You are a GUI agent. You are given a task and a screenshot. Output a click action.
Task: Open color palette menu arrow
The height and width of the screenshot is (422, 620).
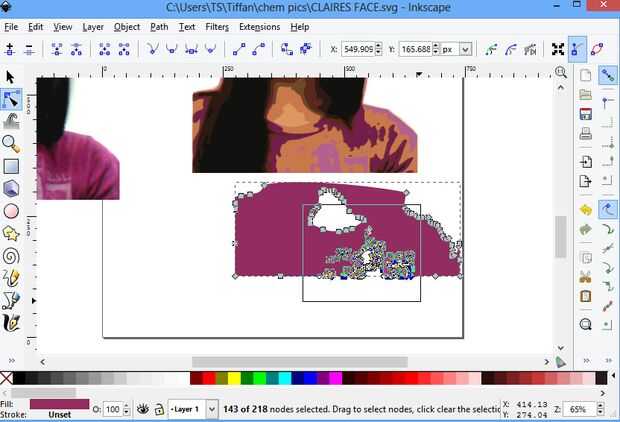[x=614, y=375]
